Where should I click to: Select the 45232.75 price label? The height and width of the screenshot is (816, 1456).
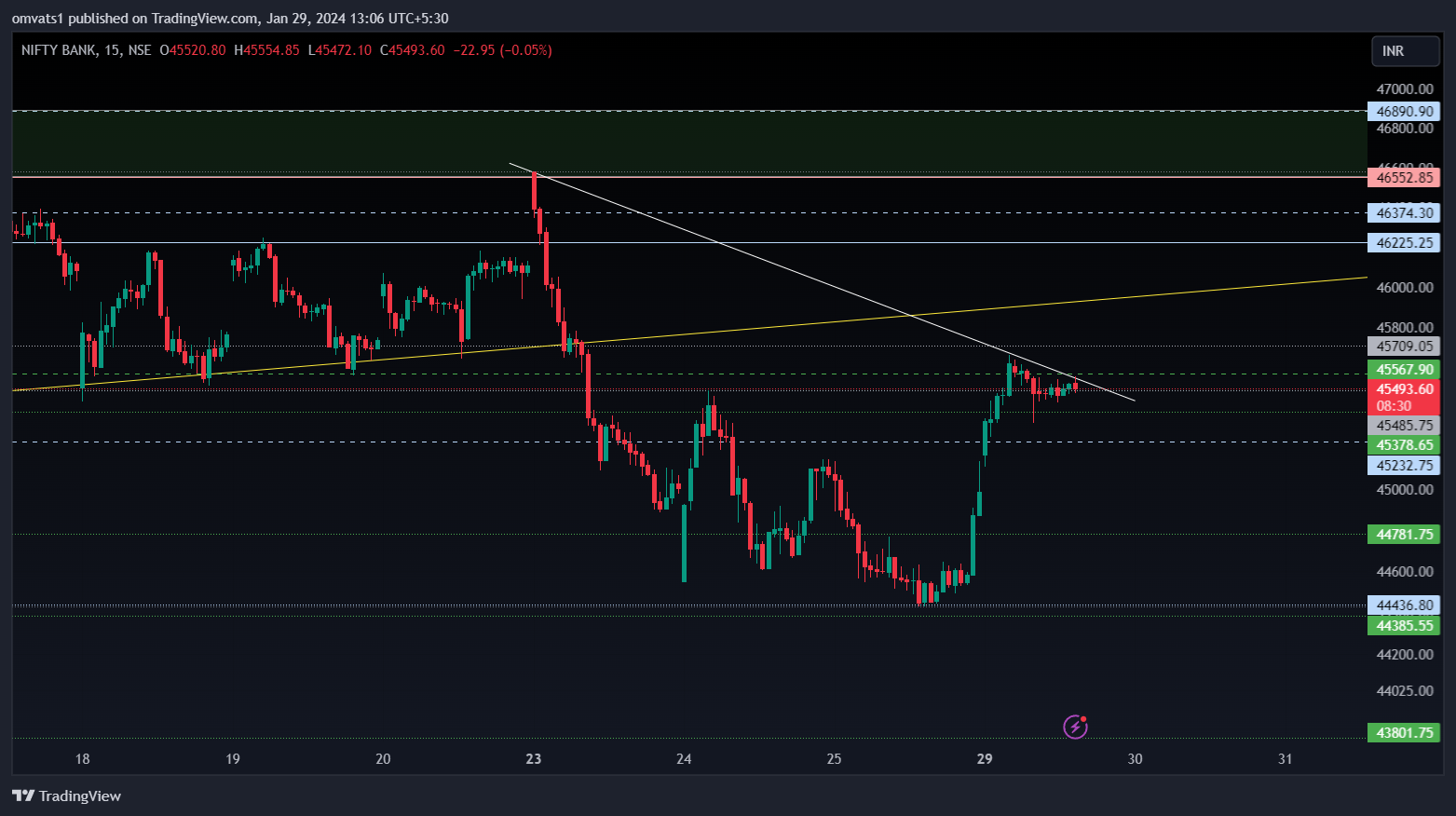1404,465
